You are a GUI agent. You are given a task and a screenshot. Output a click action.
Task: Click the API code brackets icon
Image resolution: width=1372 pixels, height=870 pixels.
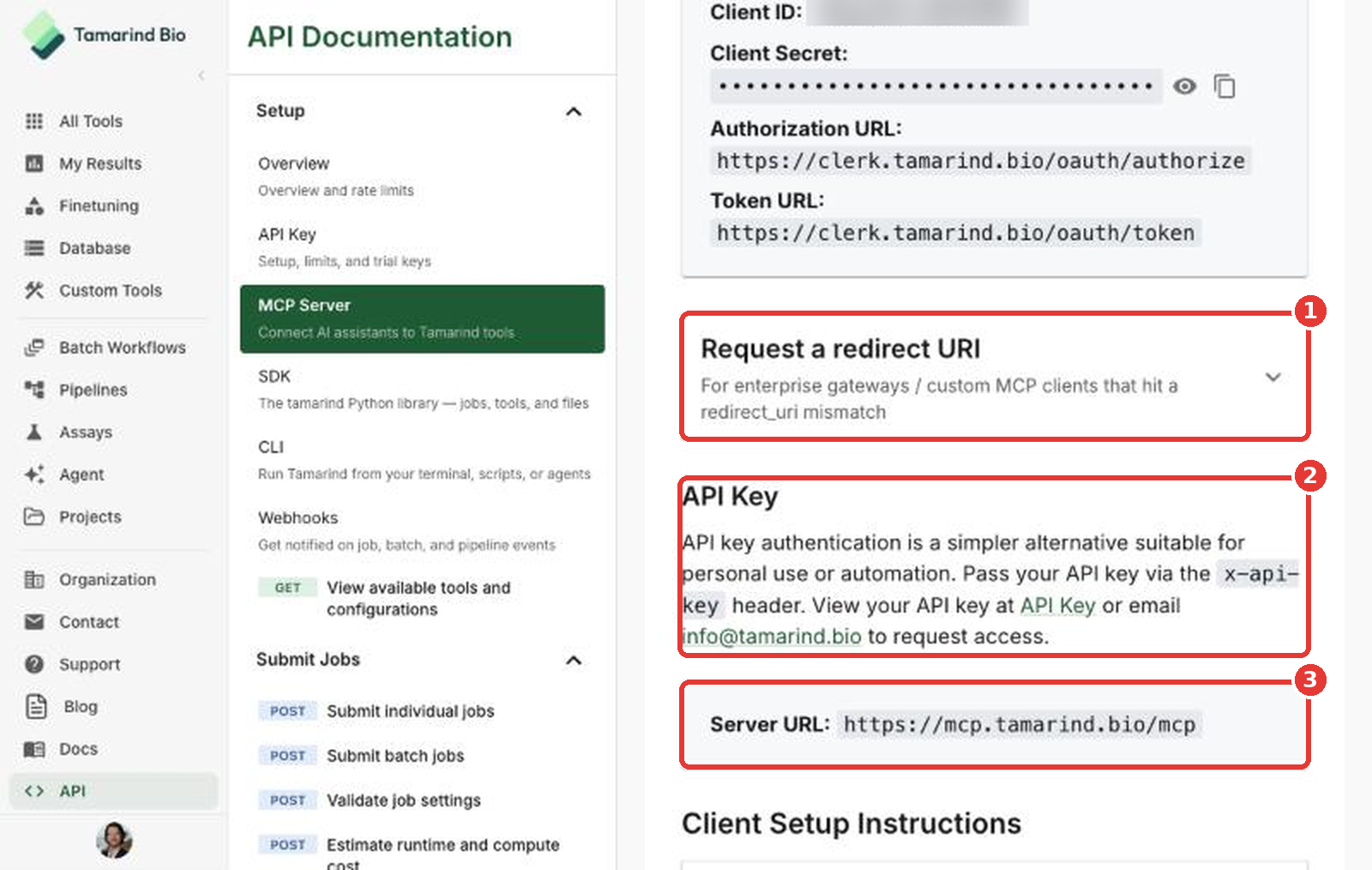tap(34, 791)
